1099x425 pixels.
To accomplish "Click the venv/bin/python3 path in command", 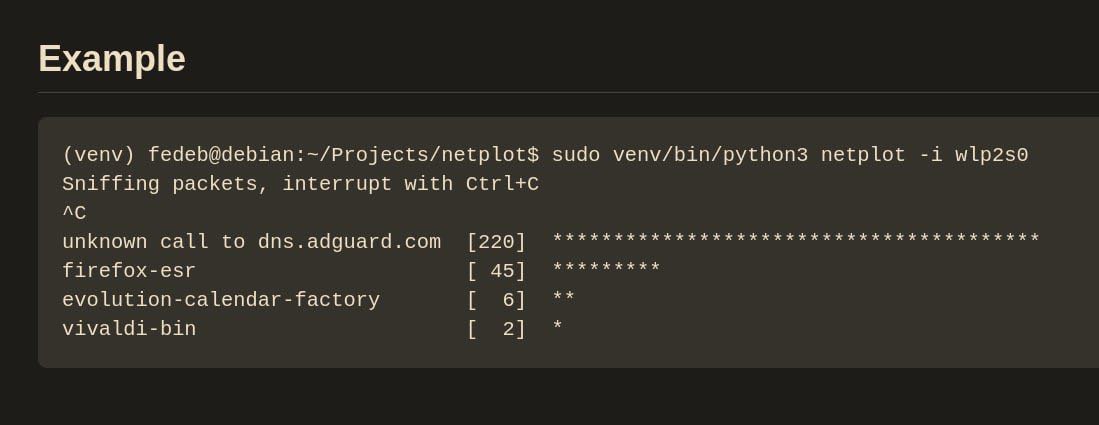I will [710, 155].
